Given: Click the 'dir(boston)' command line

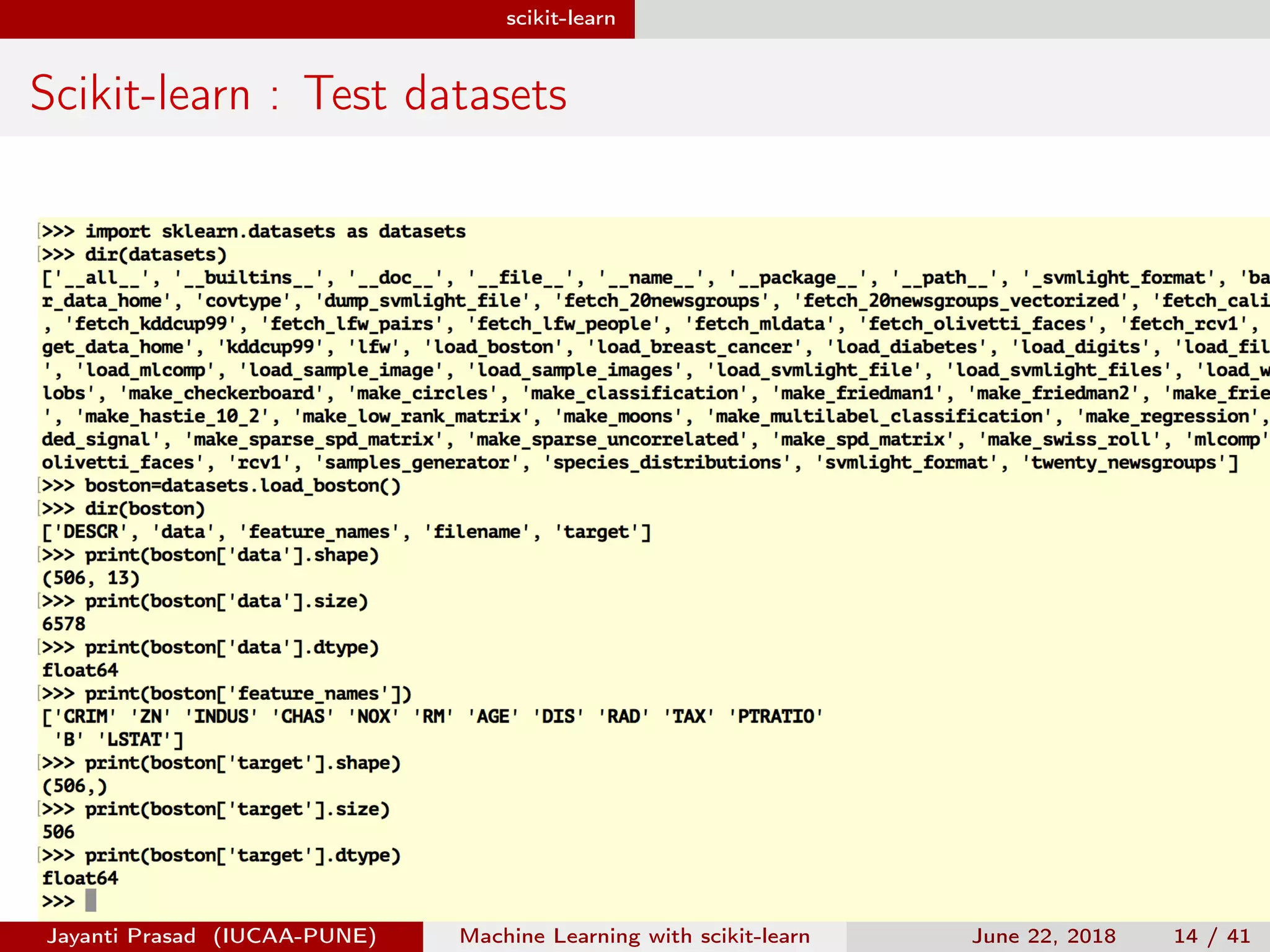Looking at the screenshot, I should 145,509.
